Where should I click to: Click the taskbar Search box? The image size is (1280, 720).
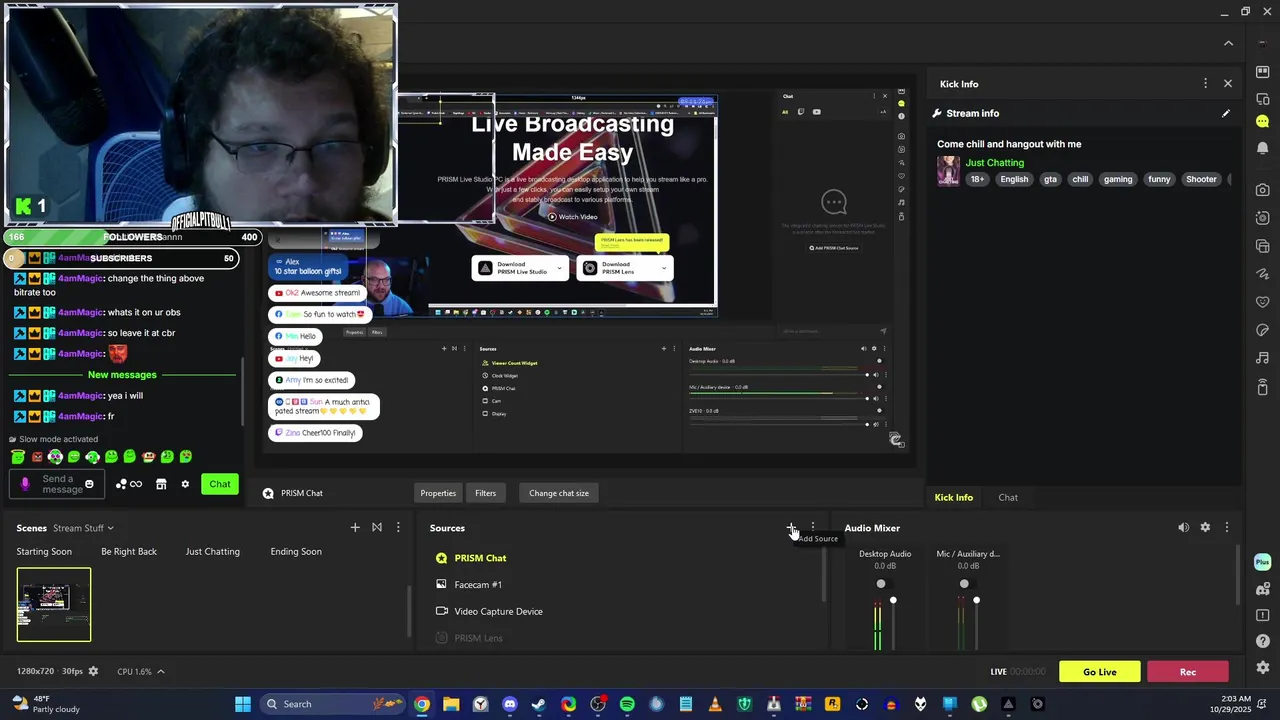pos(332,704)
